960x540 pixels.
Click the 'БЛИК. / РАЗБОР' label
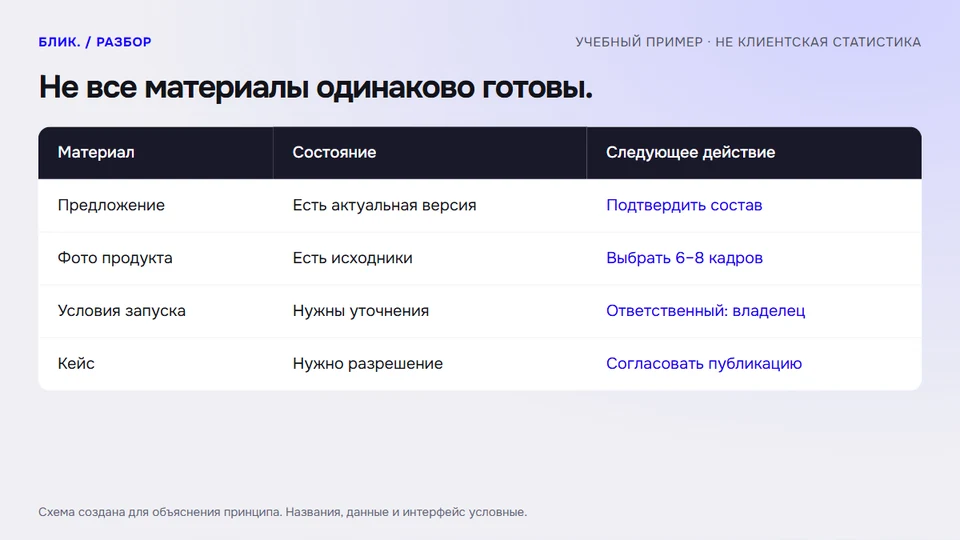pyautogui.click(x=95, y=42)
